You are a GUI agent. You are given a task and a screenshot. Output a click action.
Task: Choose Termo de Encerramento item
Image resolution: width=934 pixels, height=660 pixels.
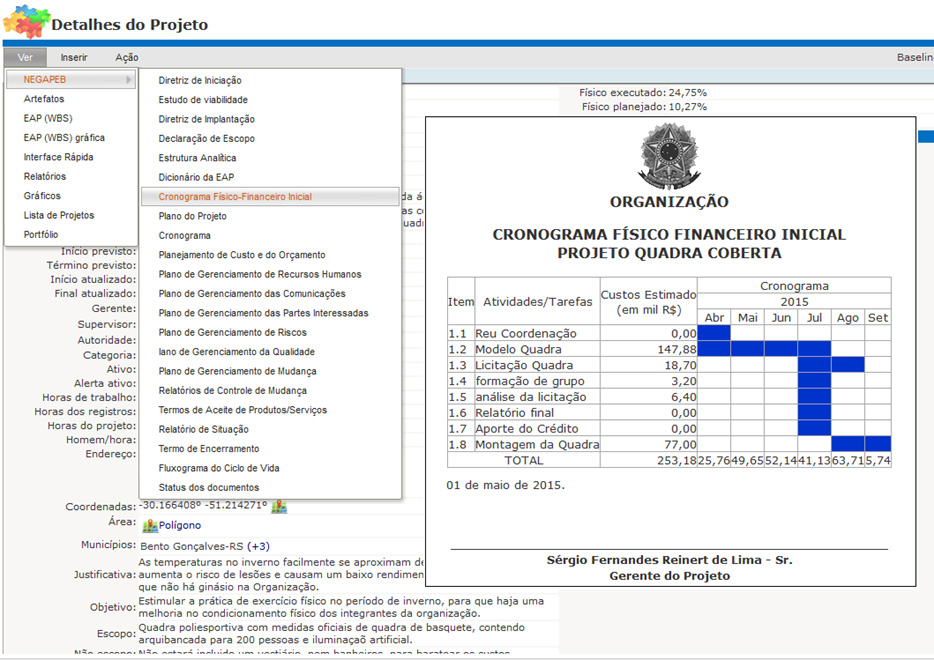point(208,449)
